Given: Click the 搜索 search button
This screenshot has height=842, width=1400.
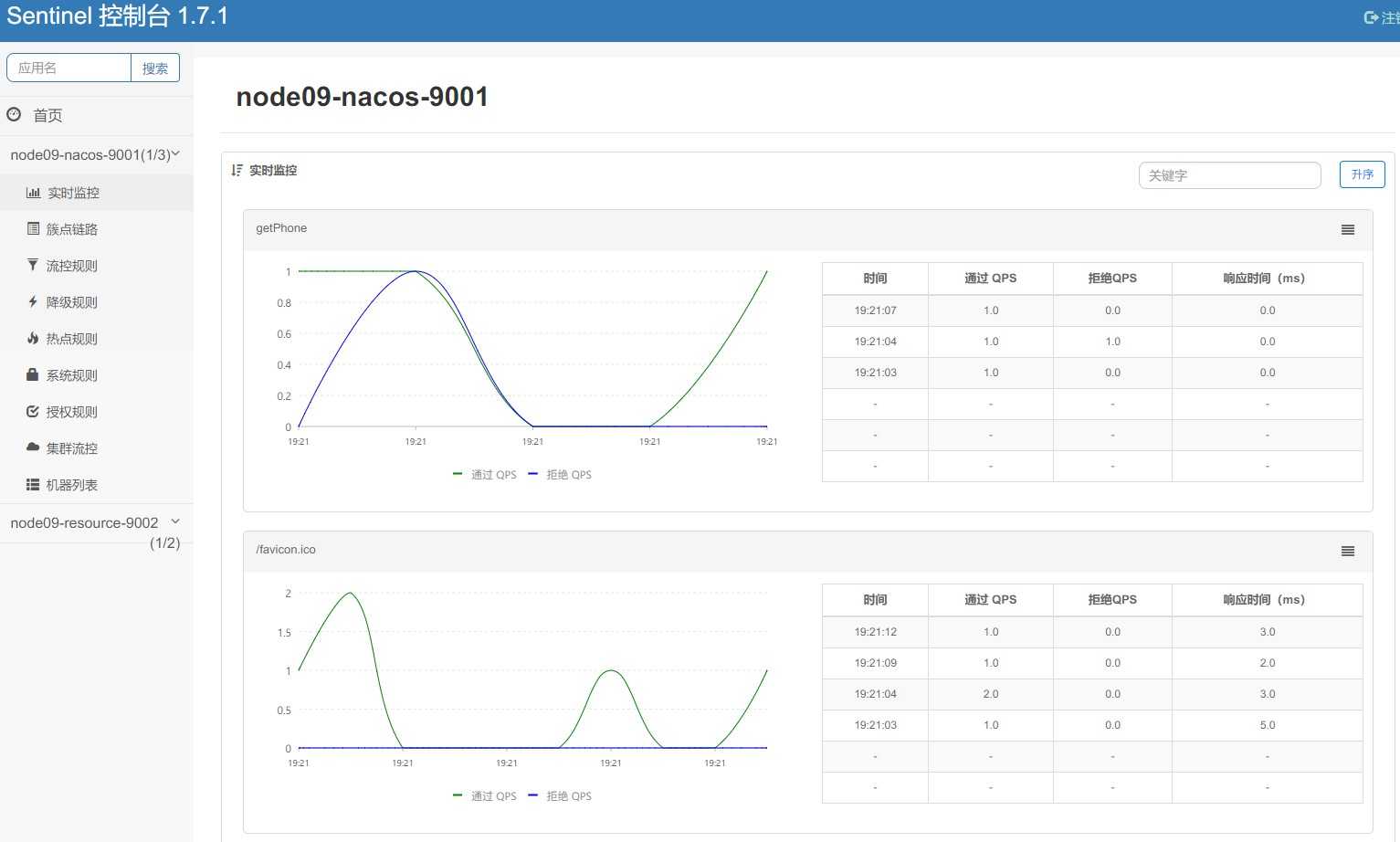Looking at the screenshot, I should point(155,68).
